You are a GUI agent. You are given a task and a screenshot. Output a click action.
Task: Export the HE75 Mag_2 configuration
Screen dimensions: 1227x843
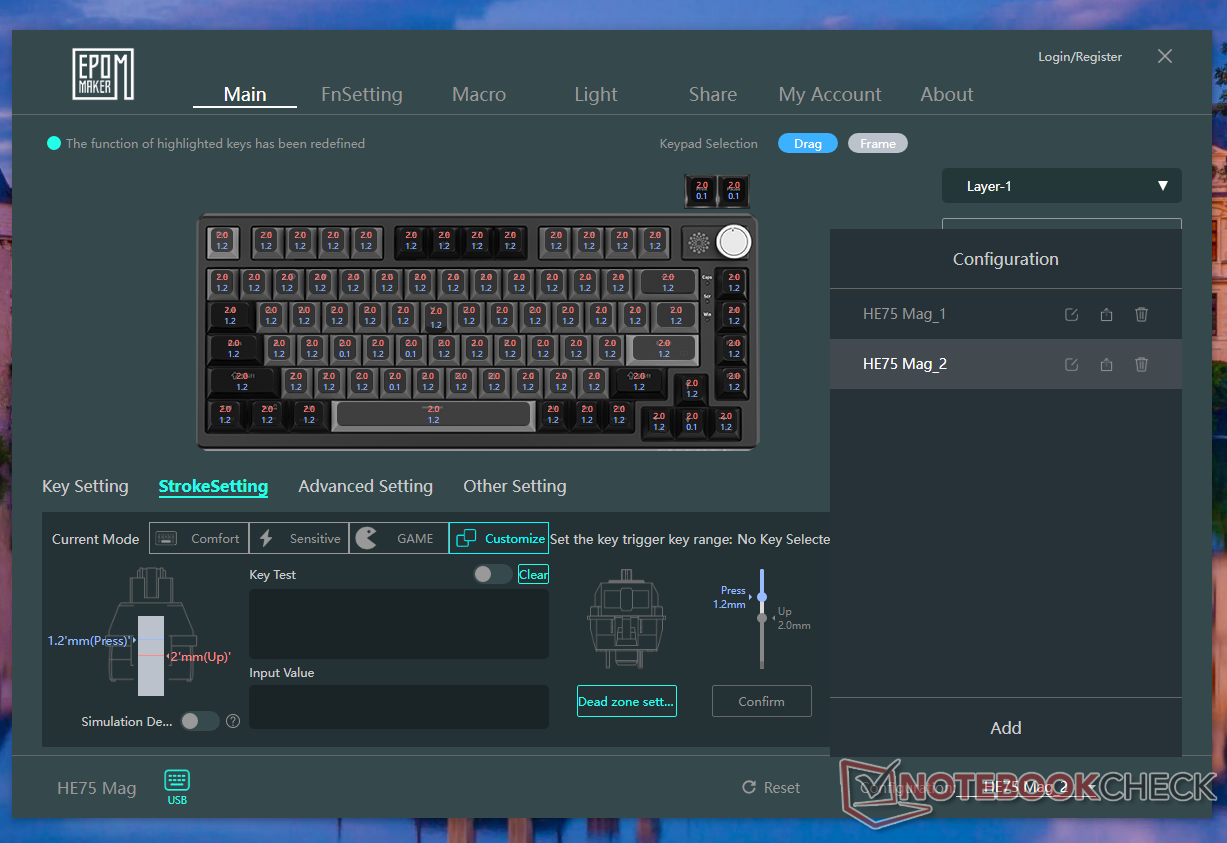(1106, 364)
